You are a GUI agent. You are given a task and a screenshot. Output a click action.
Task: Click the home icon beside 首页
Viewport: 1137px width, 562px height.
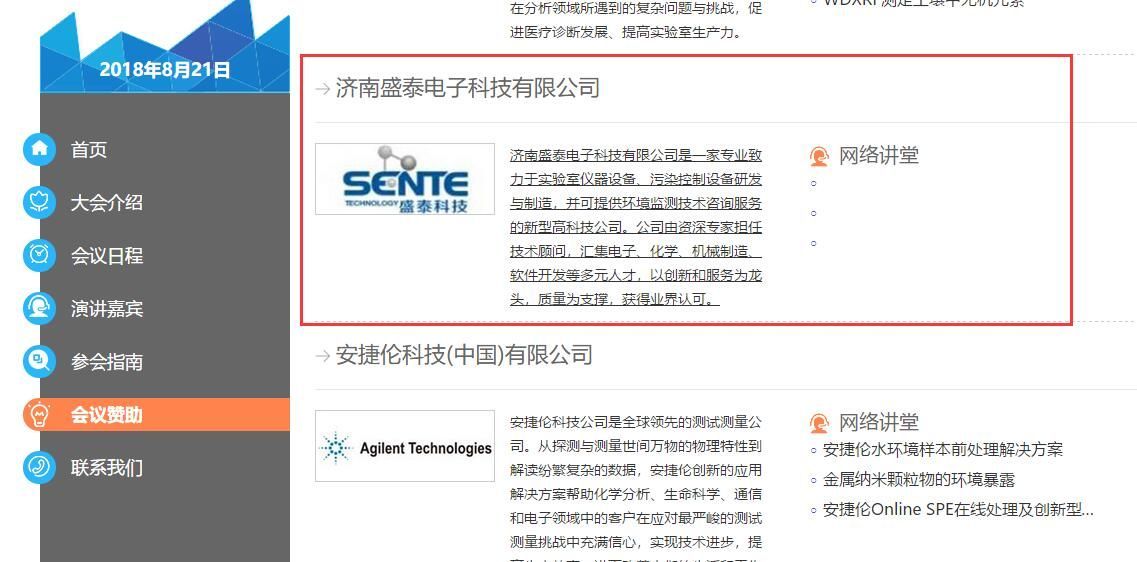click(x=39, y=149)
